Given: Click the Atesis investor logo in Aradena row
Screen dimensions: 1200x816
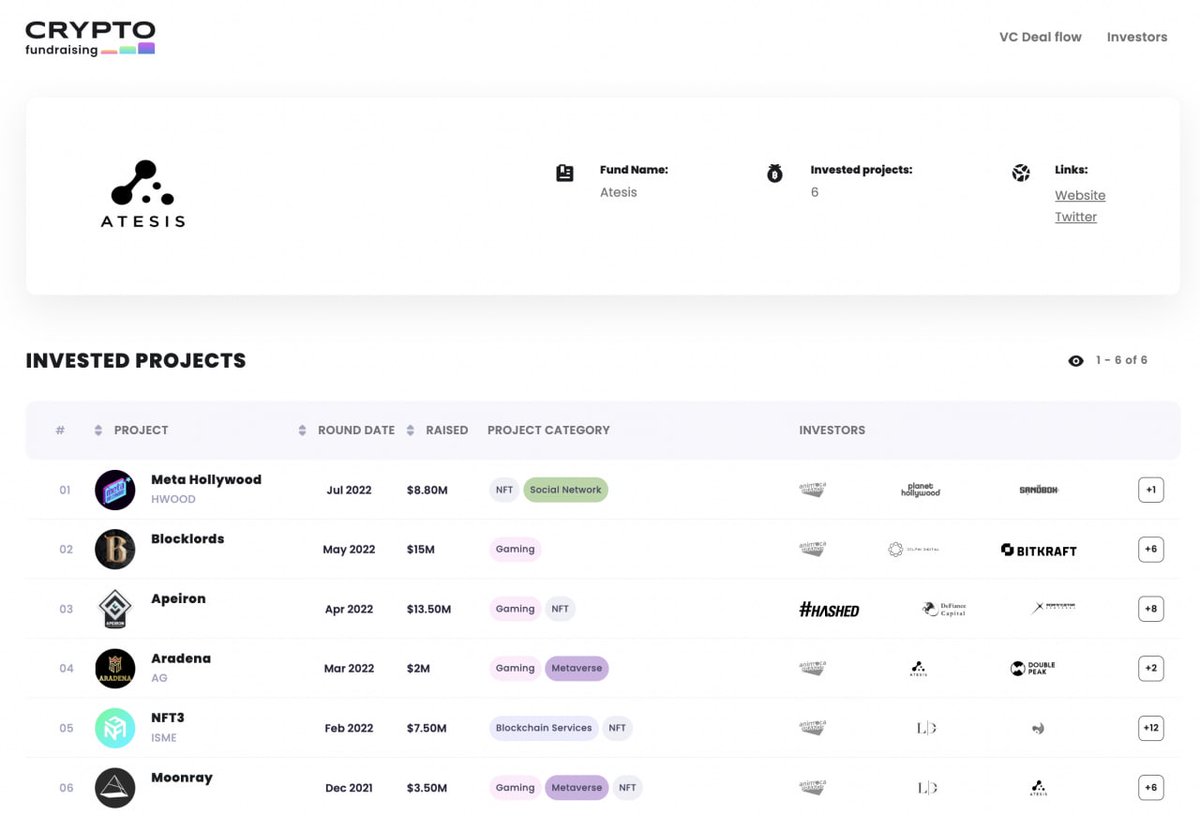Looking at the screenshot, I should click(x=918, y=668).
